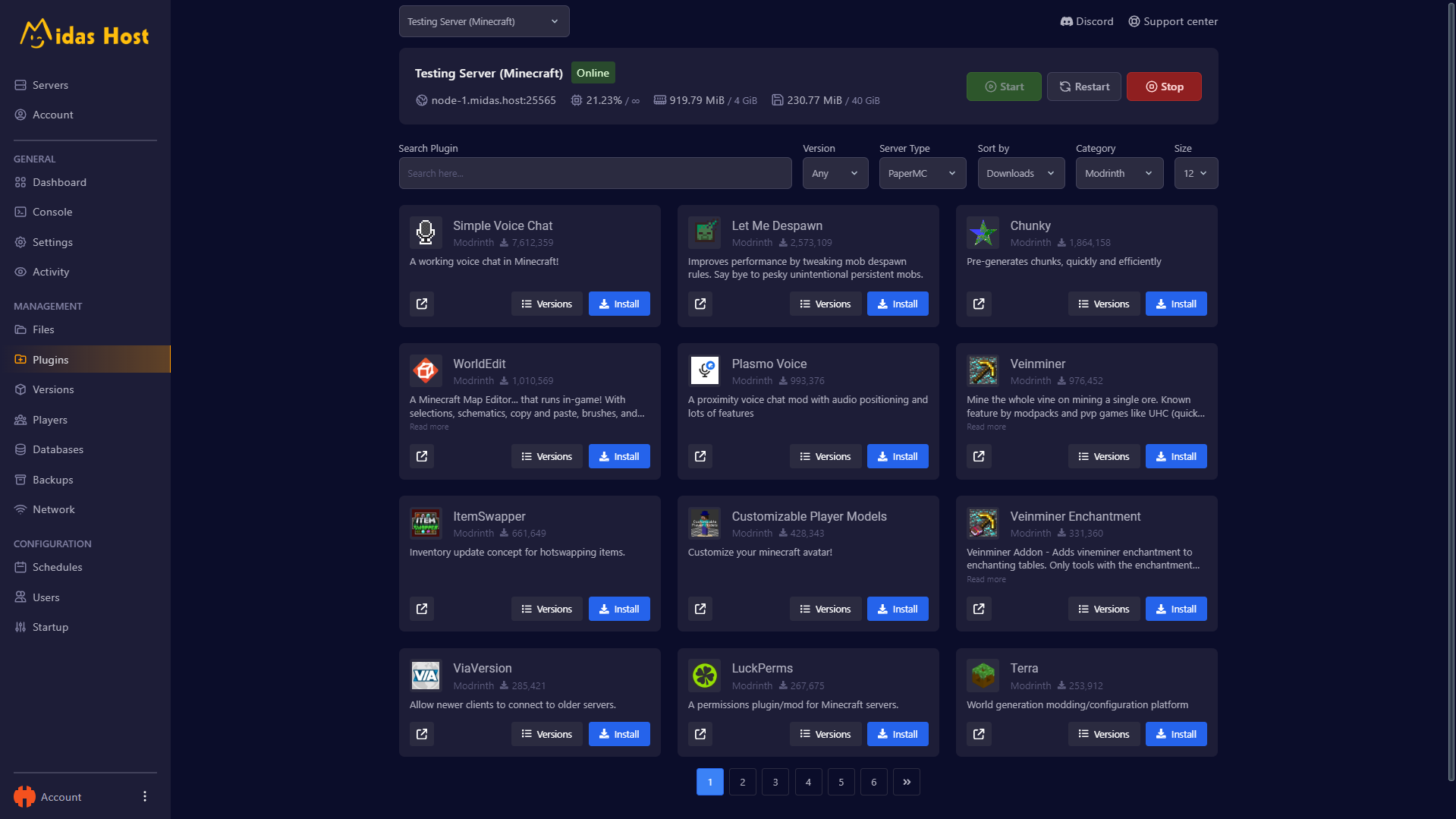1456x819 pixels.
Task: Open the page Size dropdown
Action: click(x=1197, y=173)
